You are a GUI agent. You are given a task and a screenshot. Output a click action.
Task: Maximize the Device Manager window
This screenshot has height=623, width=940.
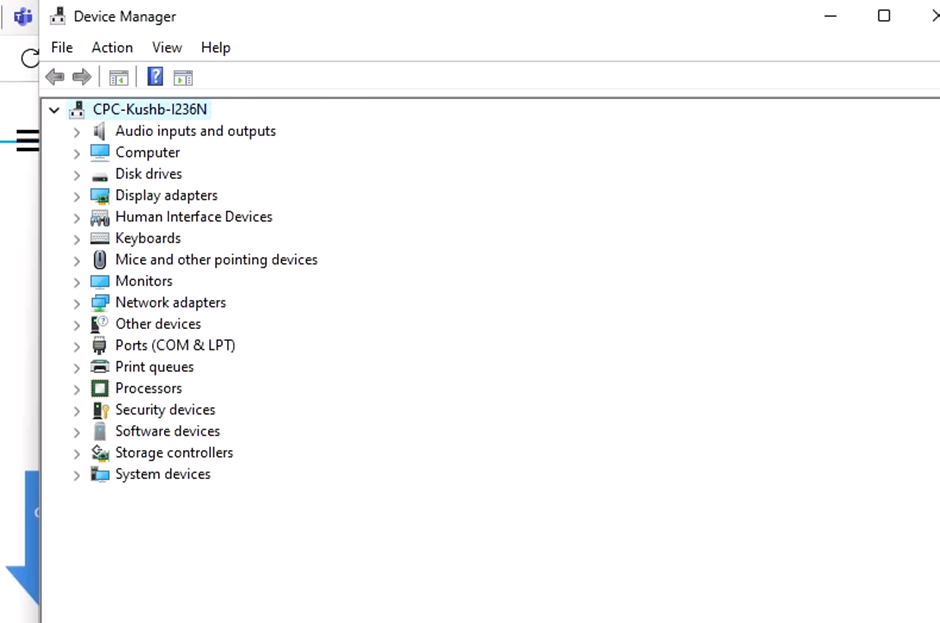coord(884,16)
